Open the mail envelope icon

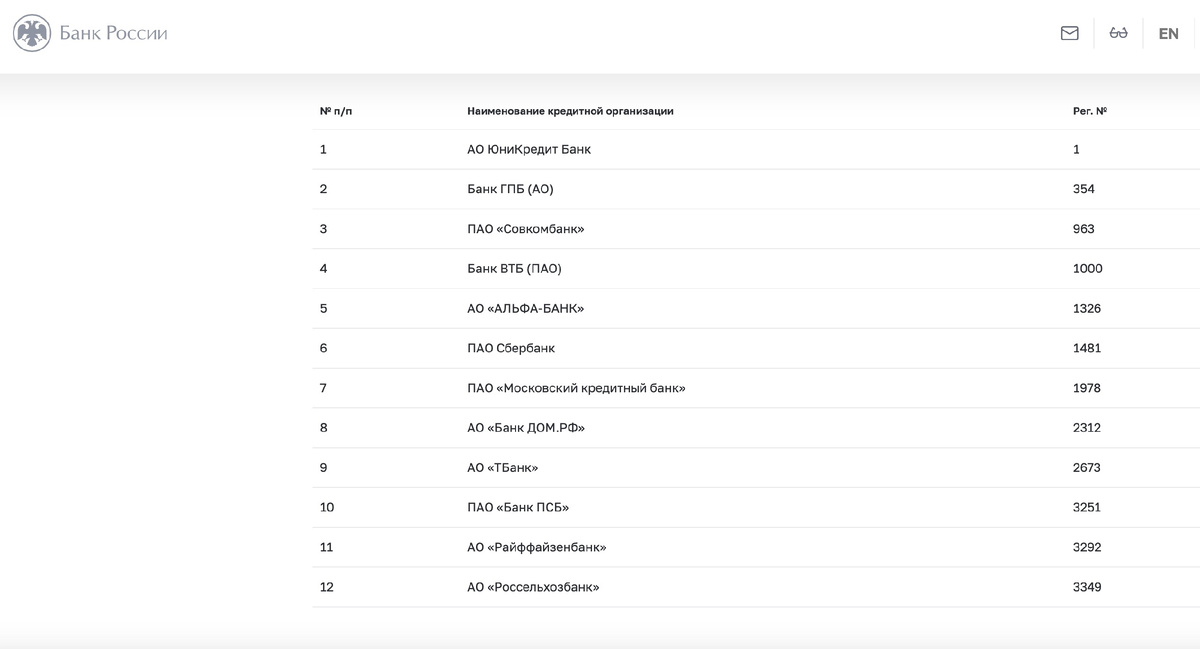(x=1069, y=33)
